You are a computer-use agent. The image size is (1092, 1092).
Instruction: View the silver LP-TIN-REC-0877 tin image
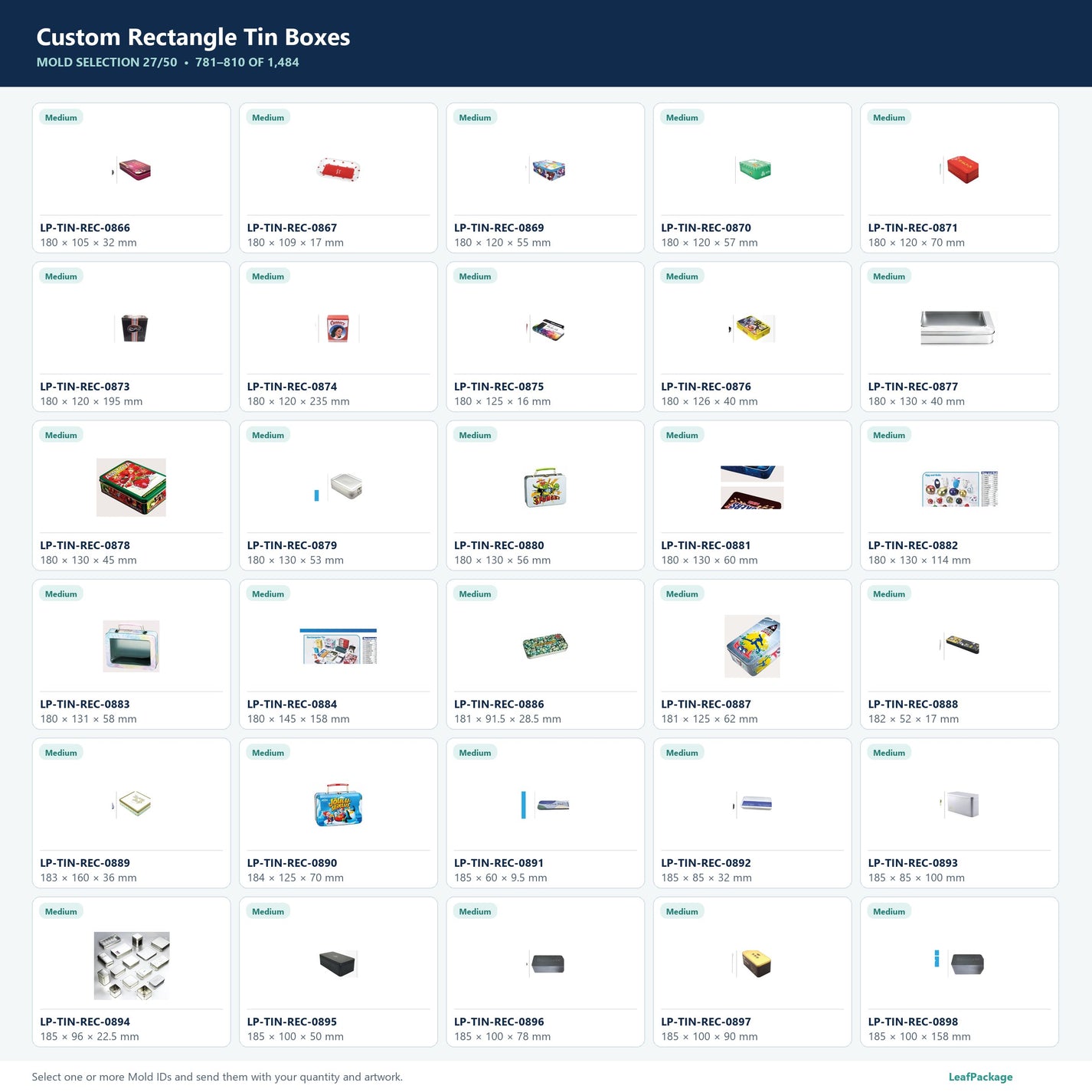957,328
